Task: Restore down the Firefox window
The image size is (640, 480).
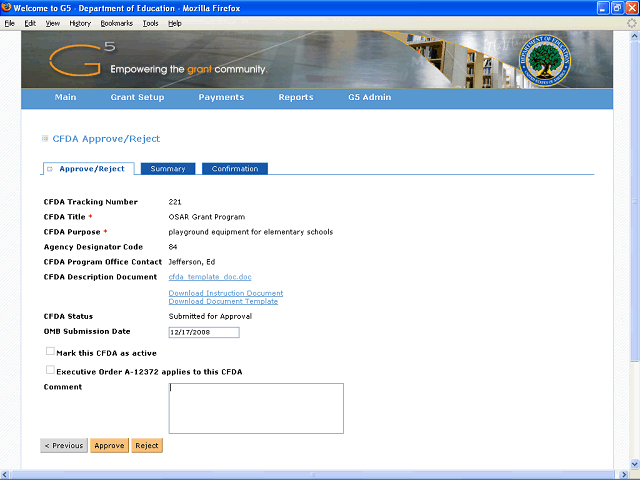Action: [x=618, y=8]
